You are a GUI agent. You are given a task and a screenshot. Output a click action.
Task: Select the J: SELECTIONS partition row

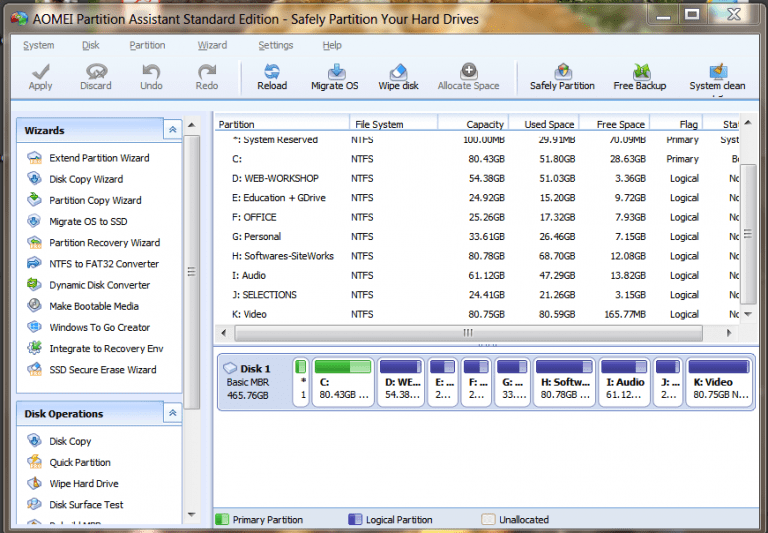coord(478,294)
